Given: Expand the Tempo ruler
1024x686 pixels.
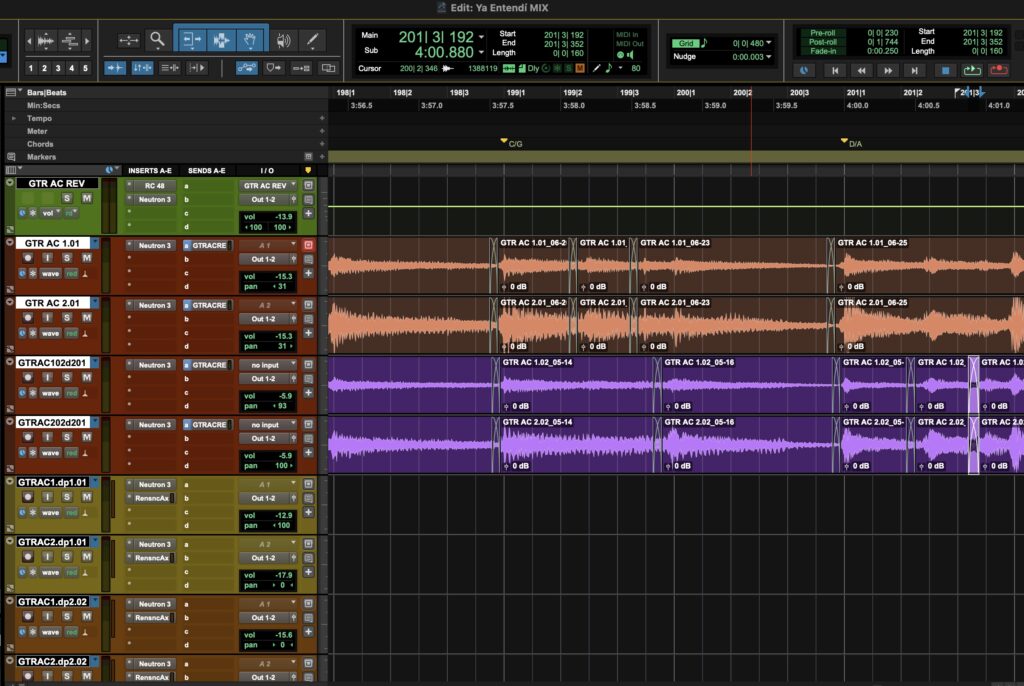Looking at the screenshot, I should click(x=14, y=118).
